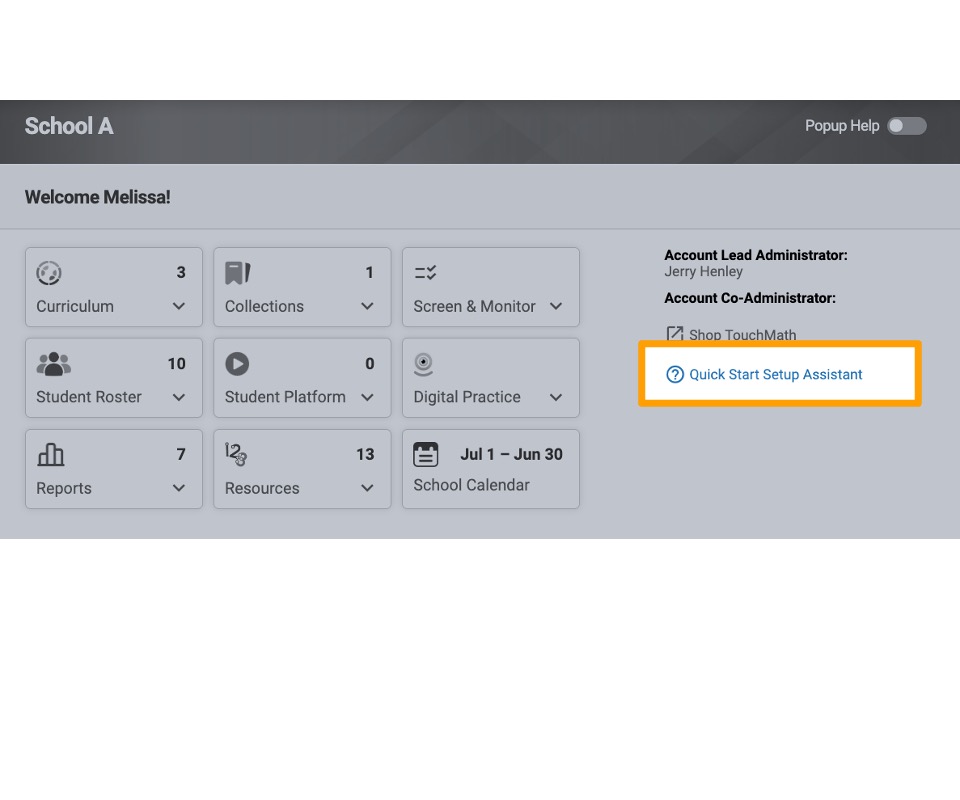960x800 pixels.
Task: Expand the Curriculum card chevron
Action: coord(179,306)
